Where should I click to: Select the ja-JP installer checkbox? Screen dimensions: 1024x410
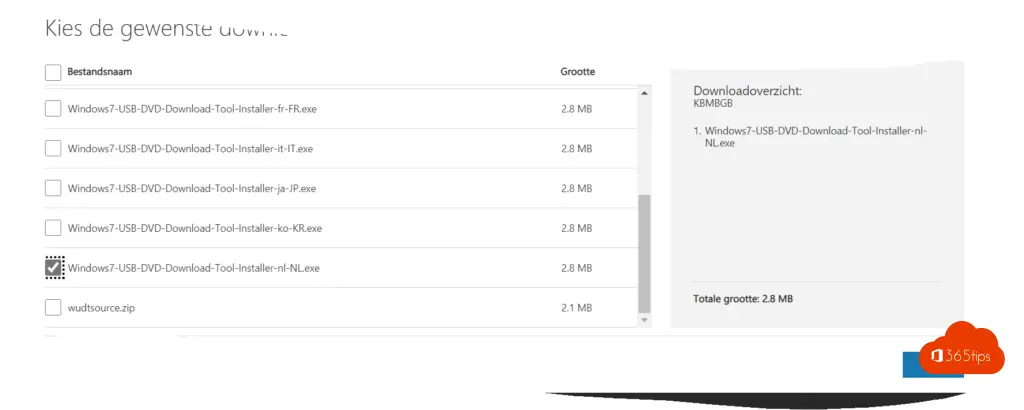click(53, 188)
